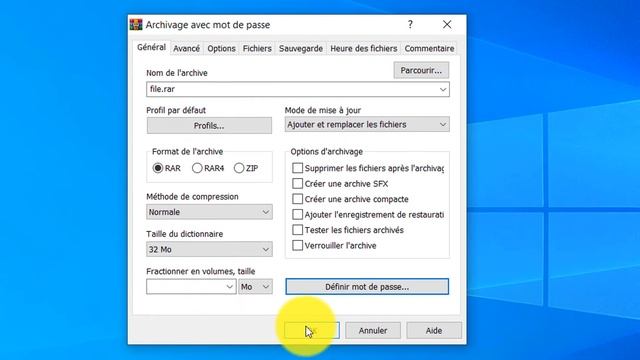The height and width of the screenshot is (360, 640).
Task: Click the volume split size combo box
Action: click(x=191, y=287)
